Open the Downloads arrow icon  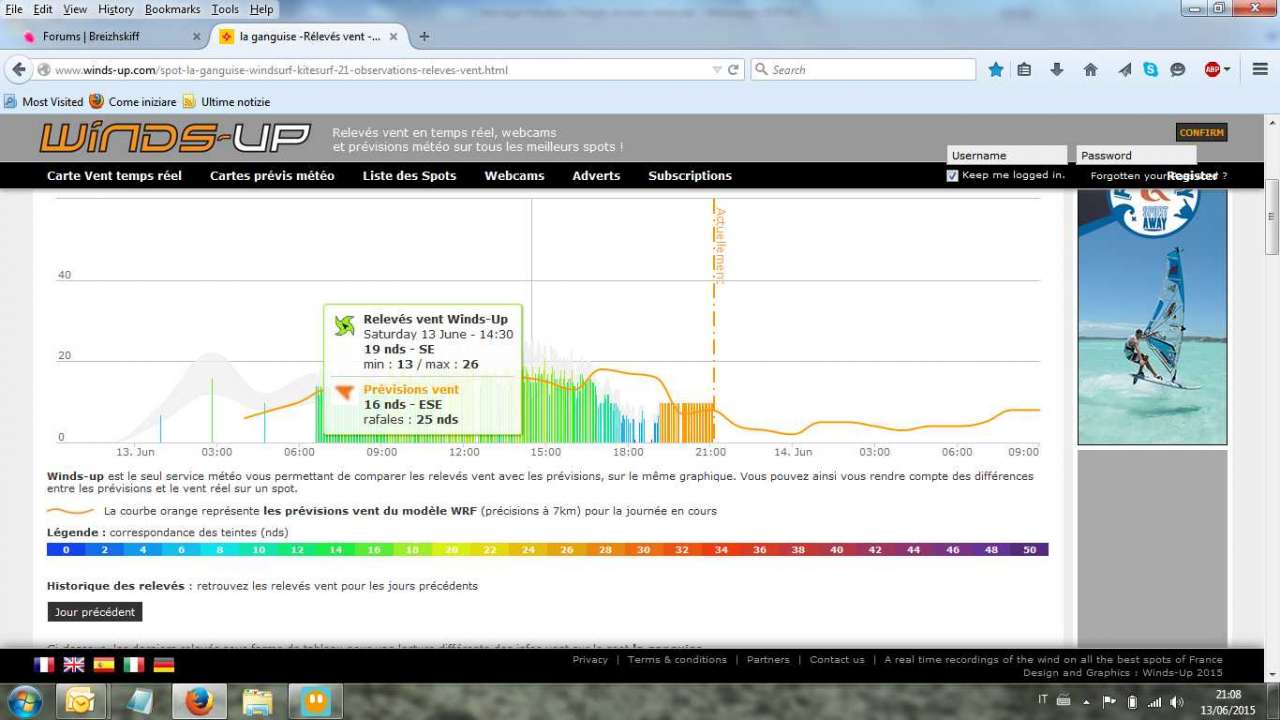coord(1057,69)
